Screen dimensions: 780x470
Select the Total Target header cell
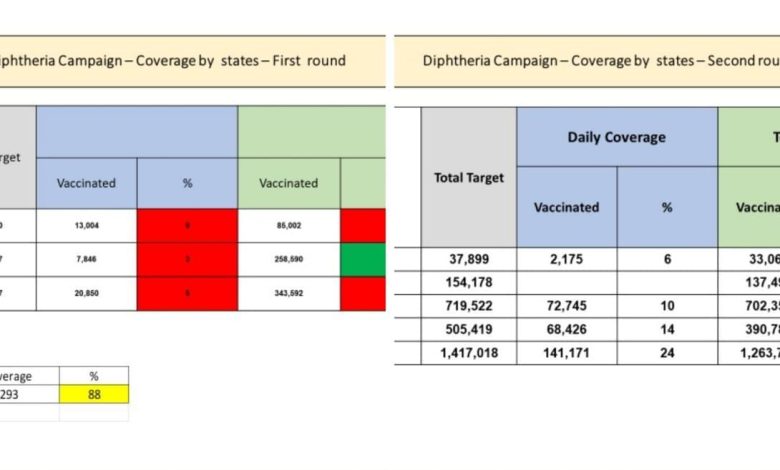pos(469,178)
